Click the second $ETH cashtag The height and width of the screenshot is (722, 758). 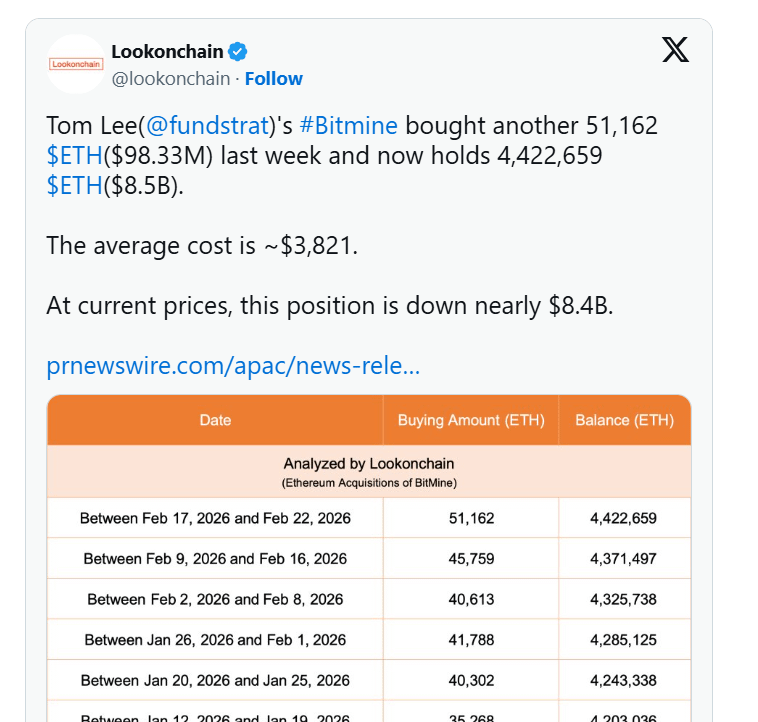pyautogui.click(x=74, y=186)
